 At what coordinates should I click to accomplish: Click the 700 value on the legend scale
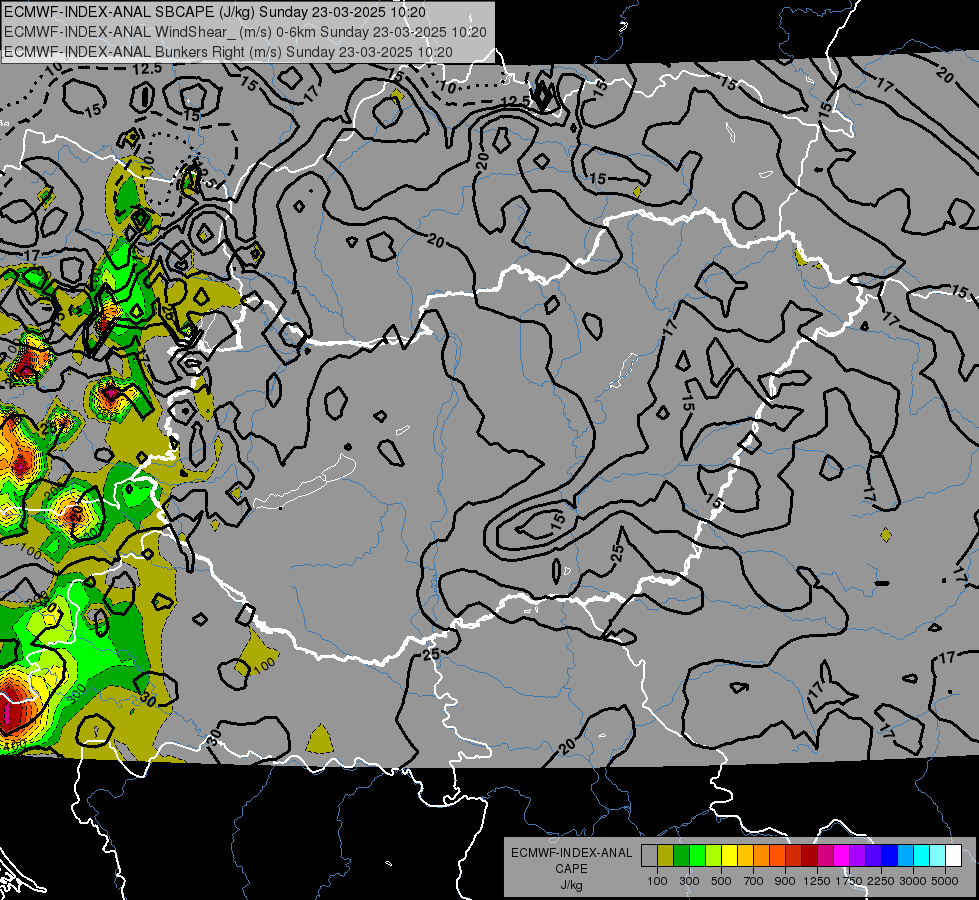[754, 881]
